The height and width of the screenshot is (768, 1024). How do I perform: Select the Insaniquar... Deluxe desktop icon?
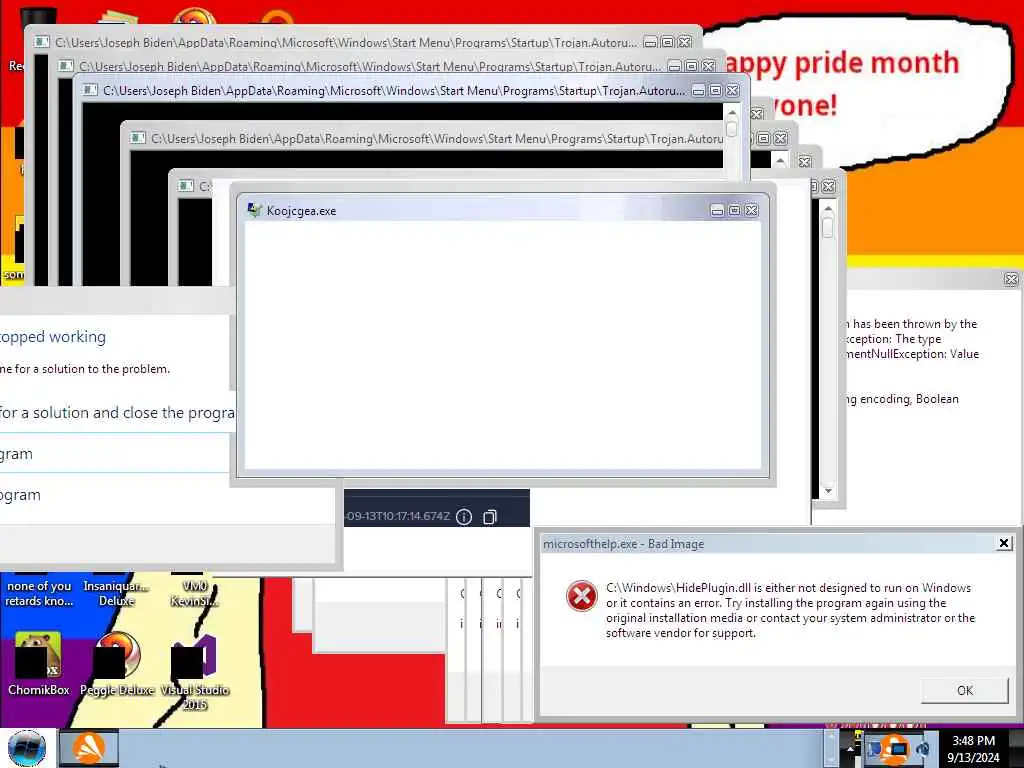117,593
